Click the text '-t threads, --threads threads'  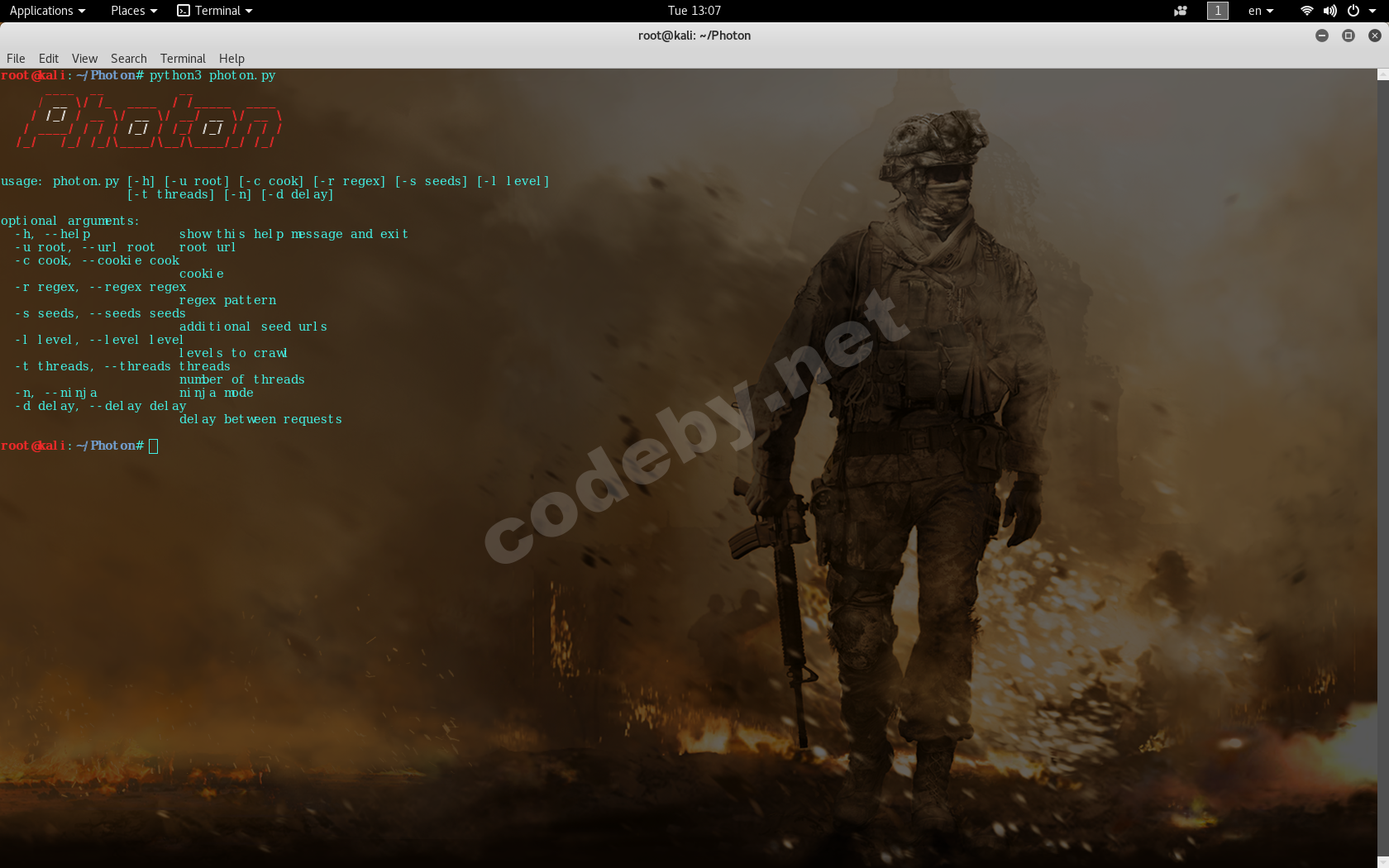pos(122,366)
